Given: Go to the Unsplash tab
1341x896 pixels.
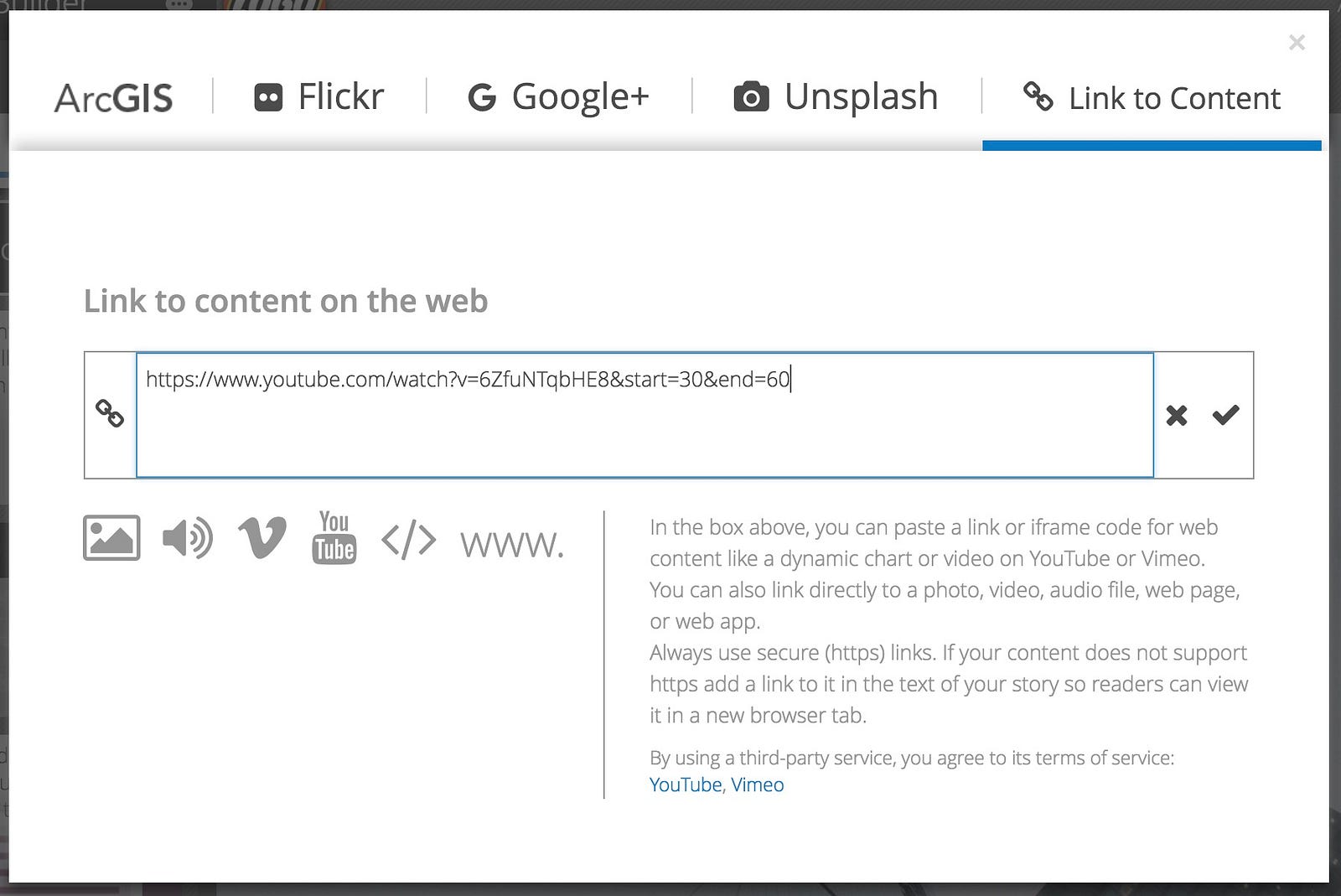Looking at the screenshot, I should (x=836, y=97).
